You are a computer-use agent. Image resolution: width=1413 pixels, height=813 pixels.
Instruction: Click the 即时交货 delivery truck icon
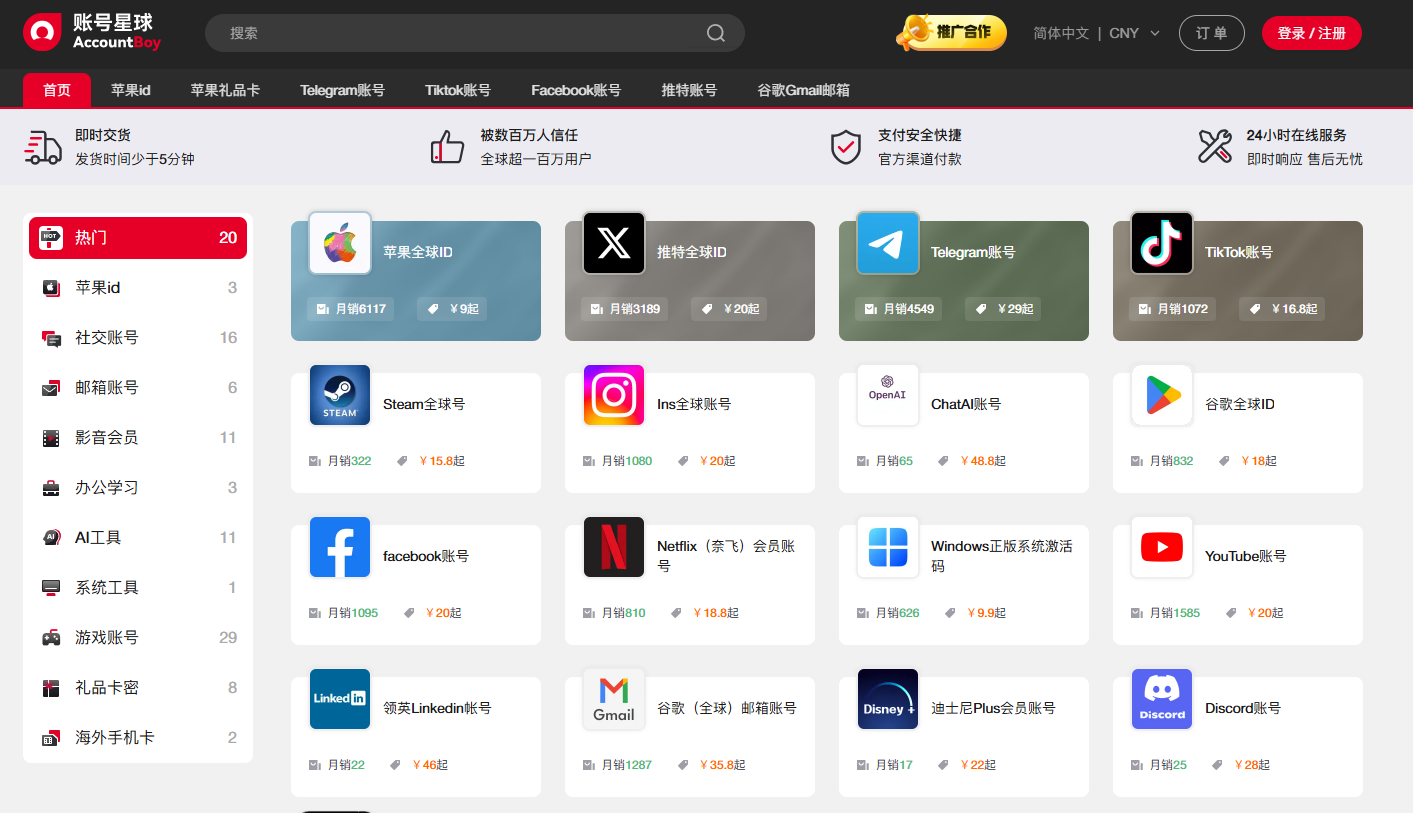click(x=43, y=147)
